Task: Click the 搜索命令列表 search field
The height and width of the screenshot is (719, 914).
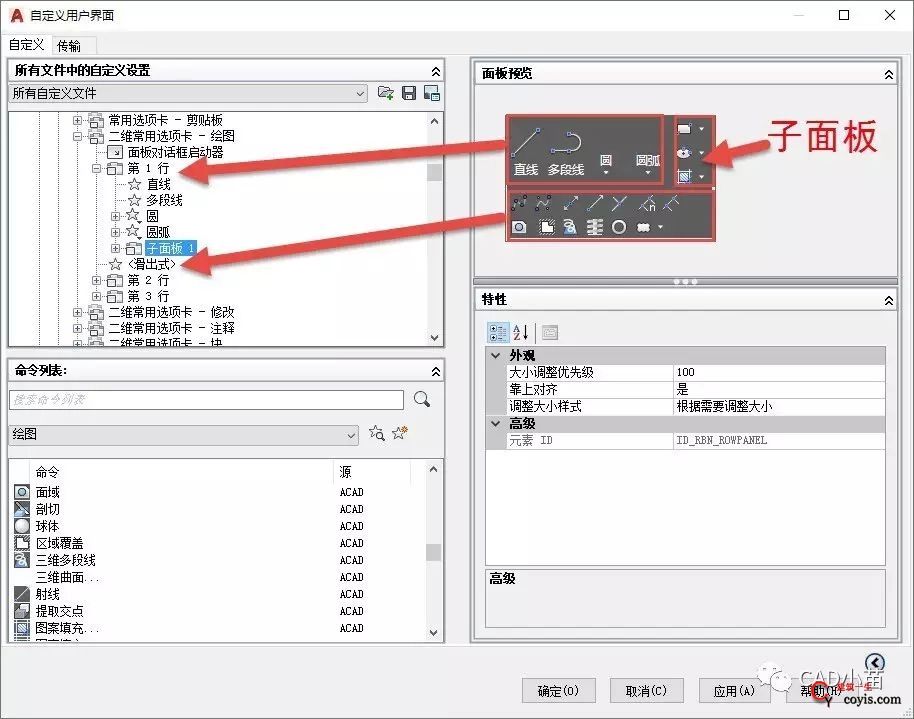Action: (206, 400)
